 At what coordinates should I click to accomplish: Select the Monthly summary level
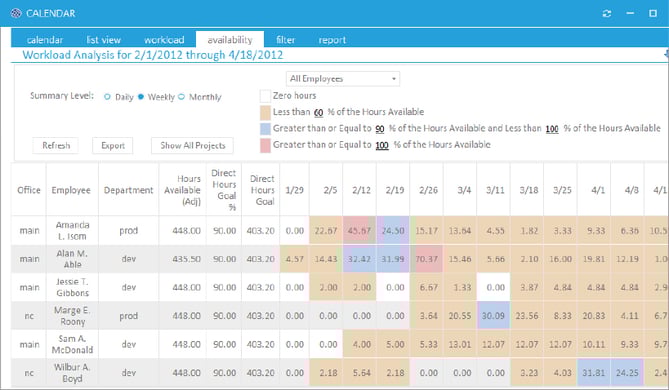click(x=181, y=97)
